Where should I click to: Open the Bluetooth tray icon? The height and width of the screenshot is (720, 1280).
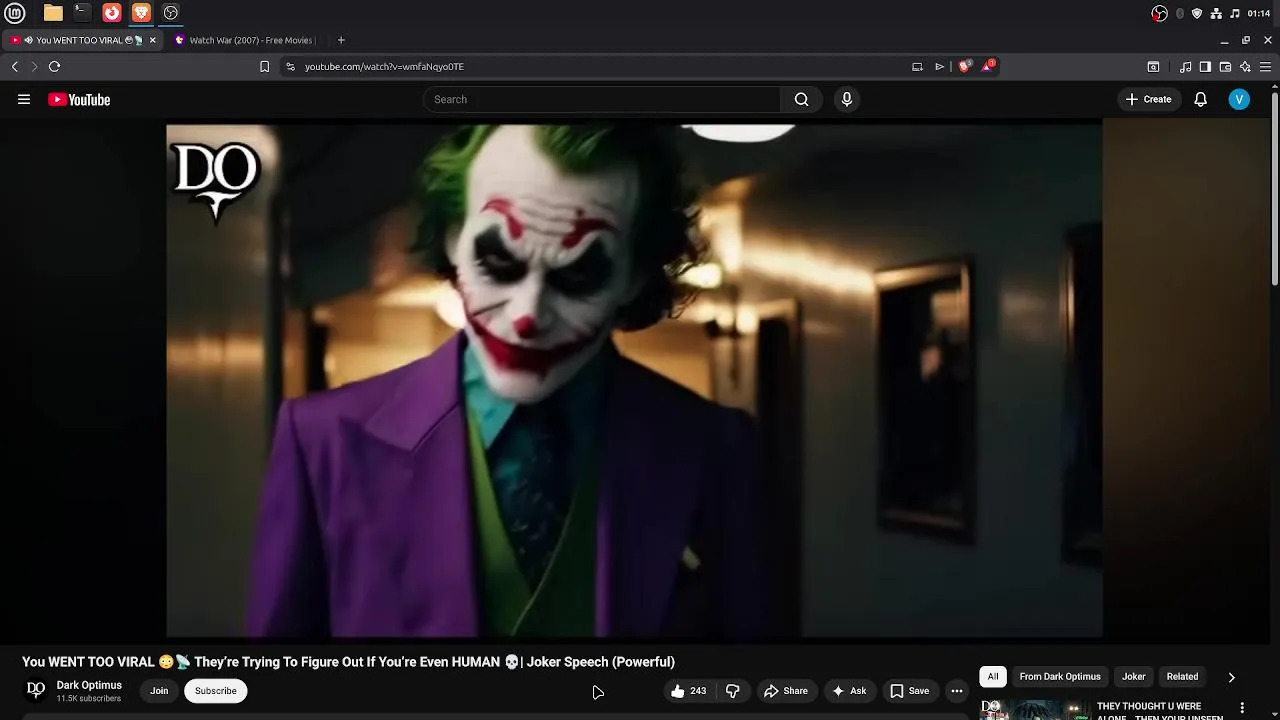[x=1179, y=13]
